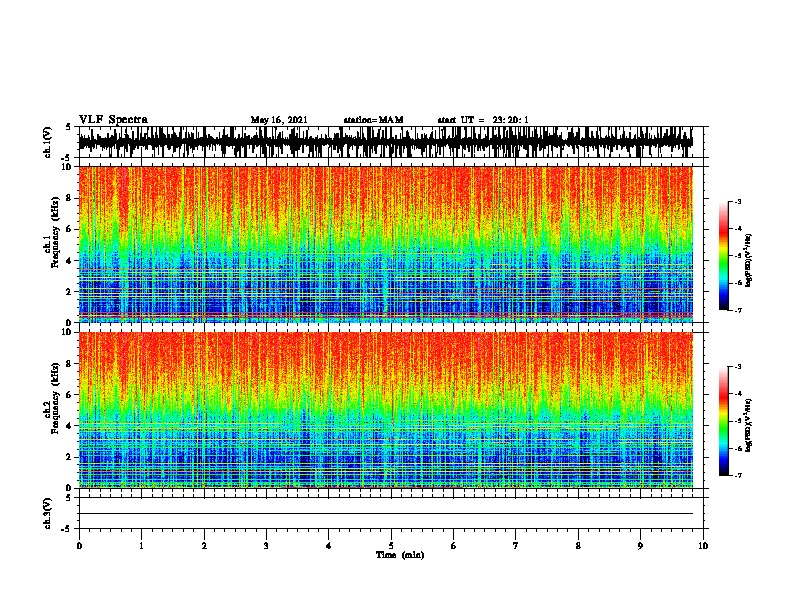Viewport: 792px width, 612px height.
Task: Click the "ch.3(V)" axis label
Action: pos(48,513)
